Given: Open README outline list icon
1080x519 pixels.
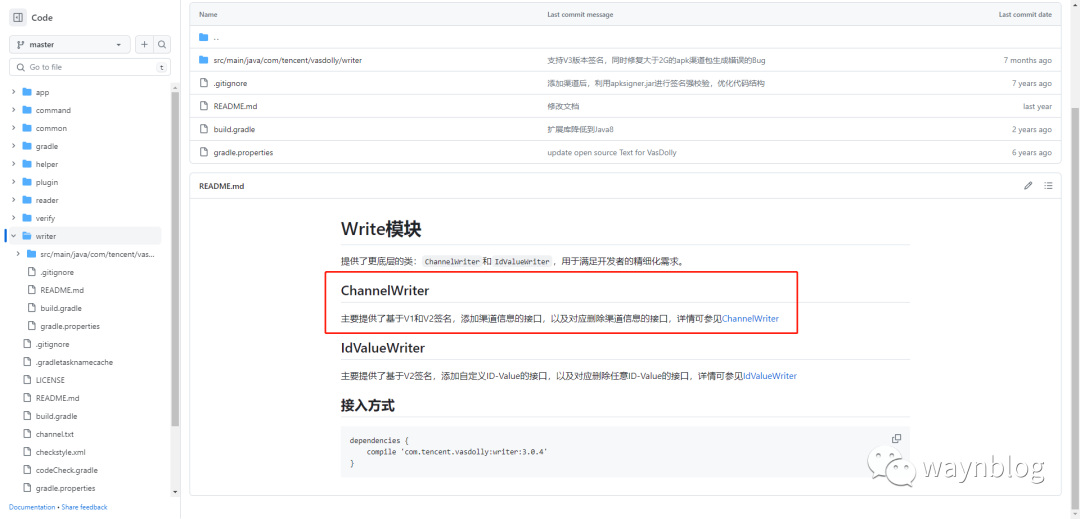Looking at the screenshot, I should click(x=1048, y=185).
